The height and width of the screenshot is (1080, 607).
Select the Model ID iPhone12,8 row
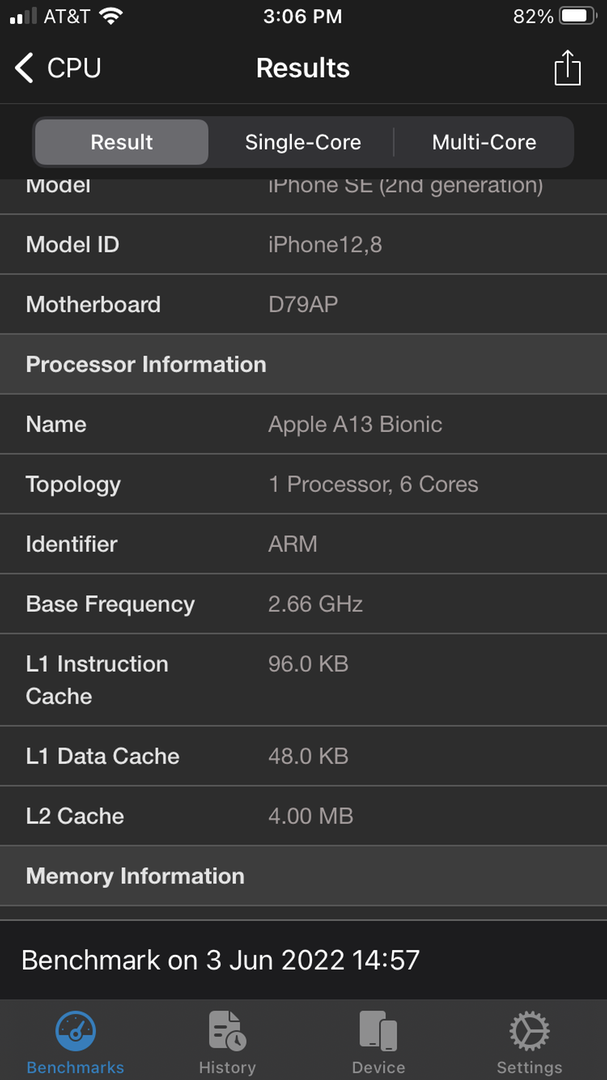click(x=303, y=245)
